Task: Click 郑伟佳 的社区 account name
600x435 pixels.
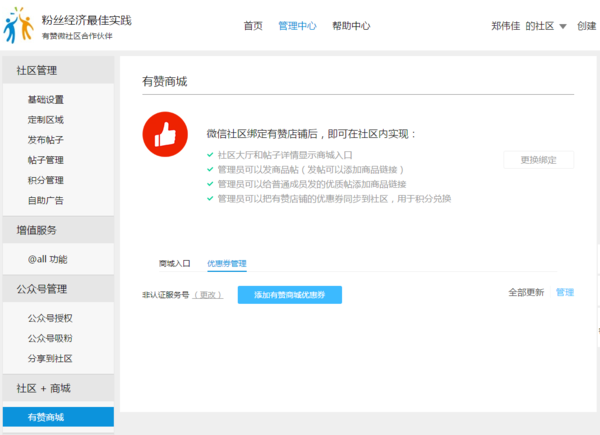Action: pos(522,26)
